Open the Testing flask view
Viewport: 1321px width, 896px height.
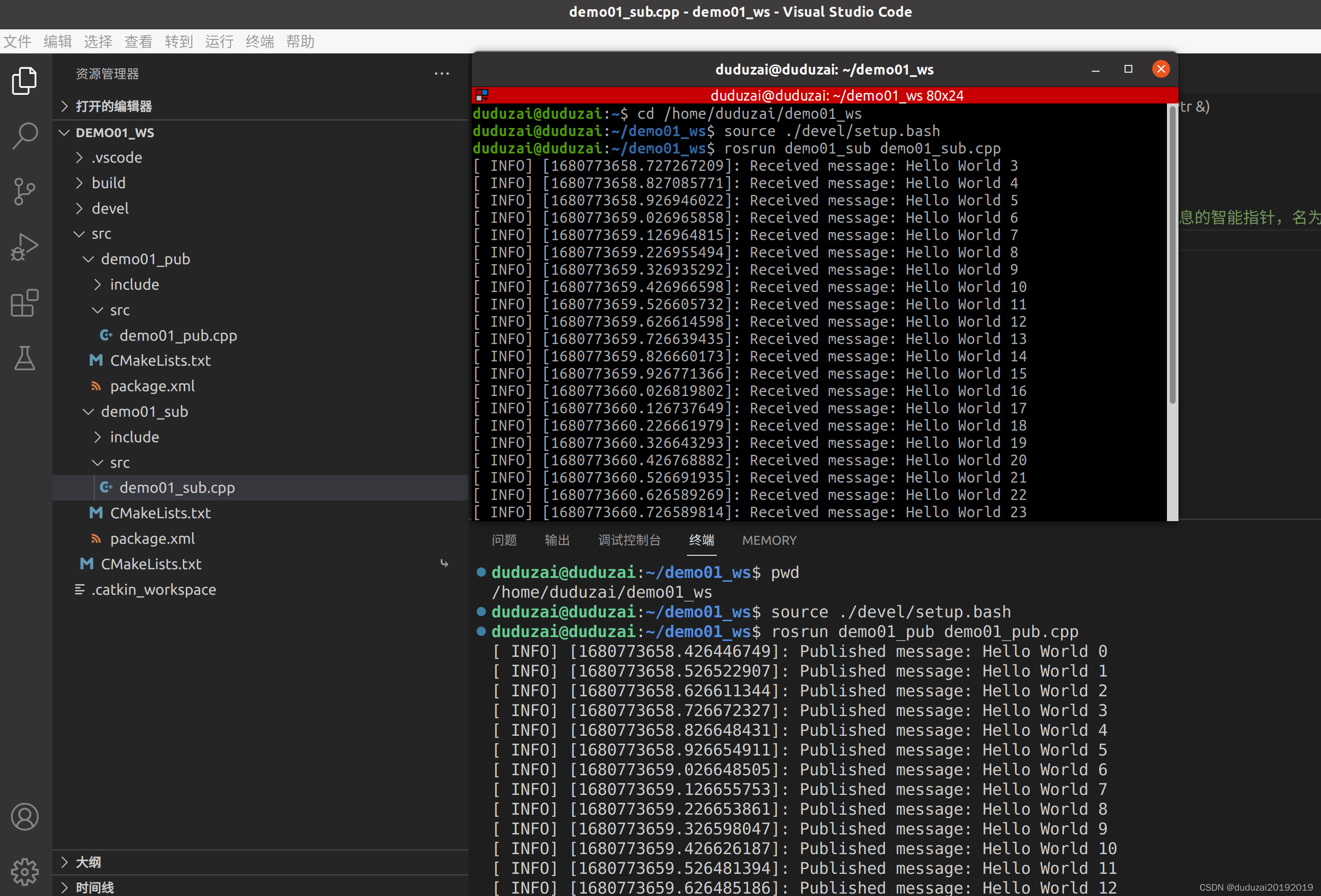(x=25, y=358)
